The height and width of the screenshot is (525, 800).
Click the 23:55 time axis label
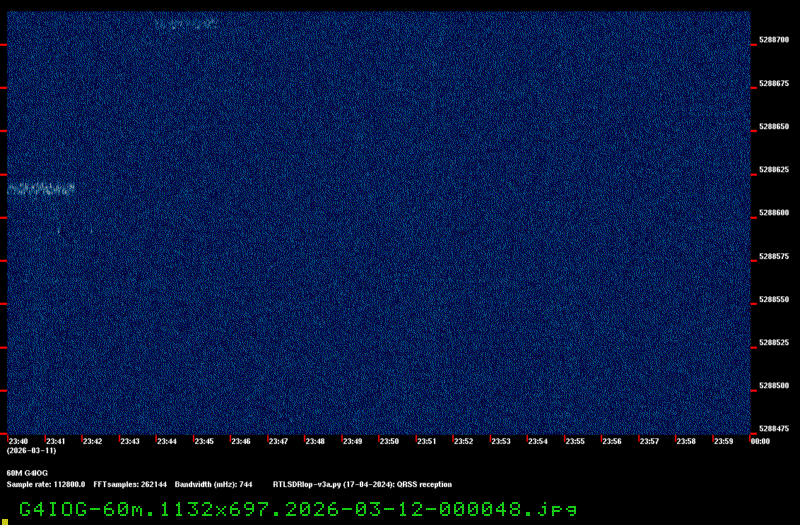coord(575,441)
